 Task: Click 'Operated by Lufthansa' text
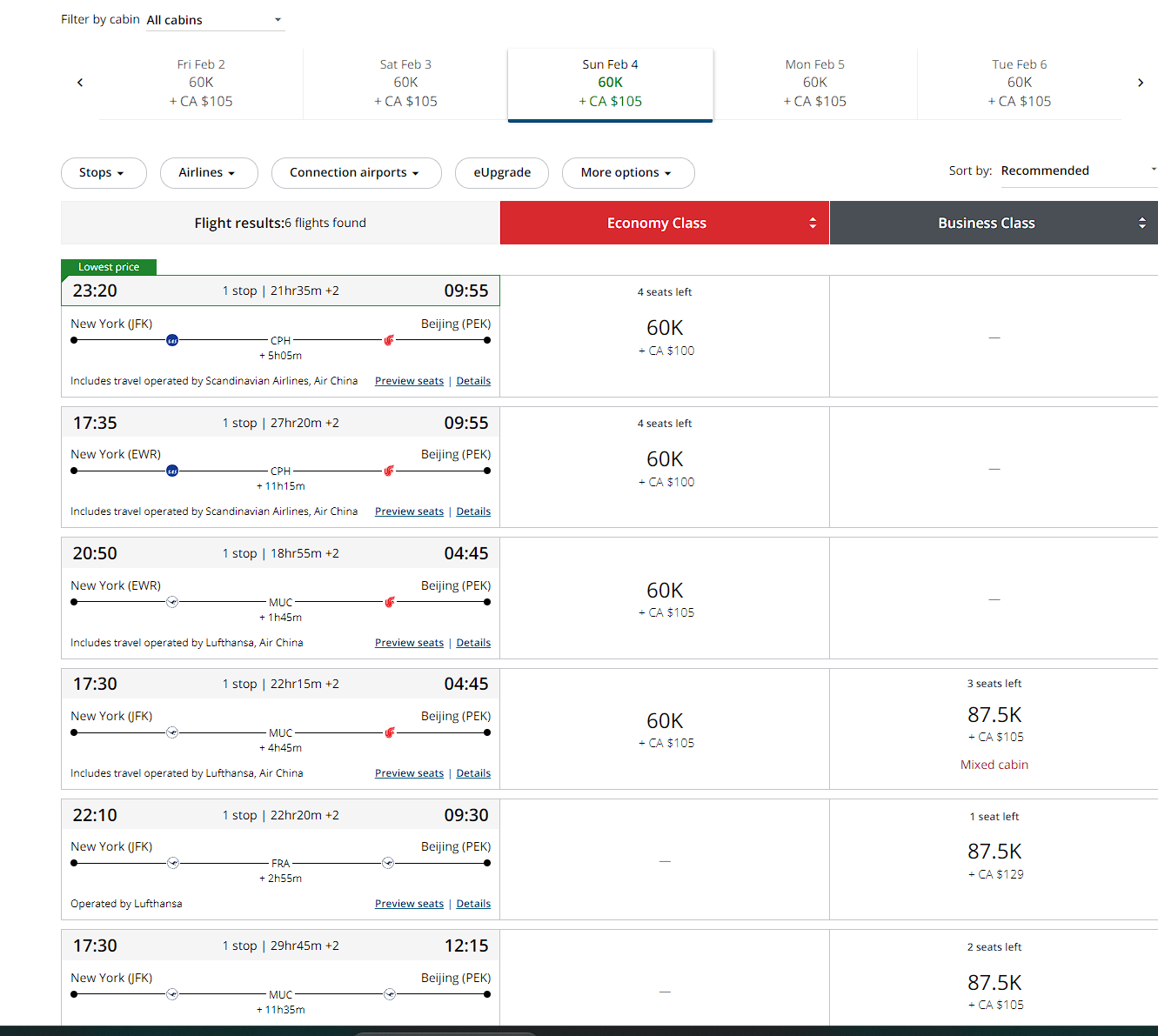126,904
